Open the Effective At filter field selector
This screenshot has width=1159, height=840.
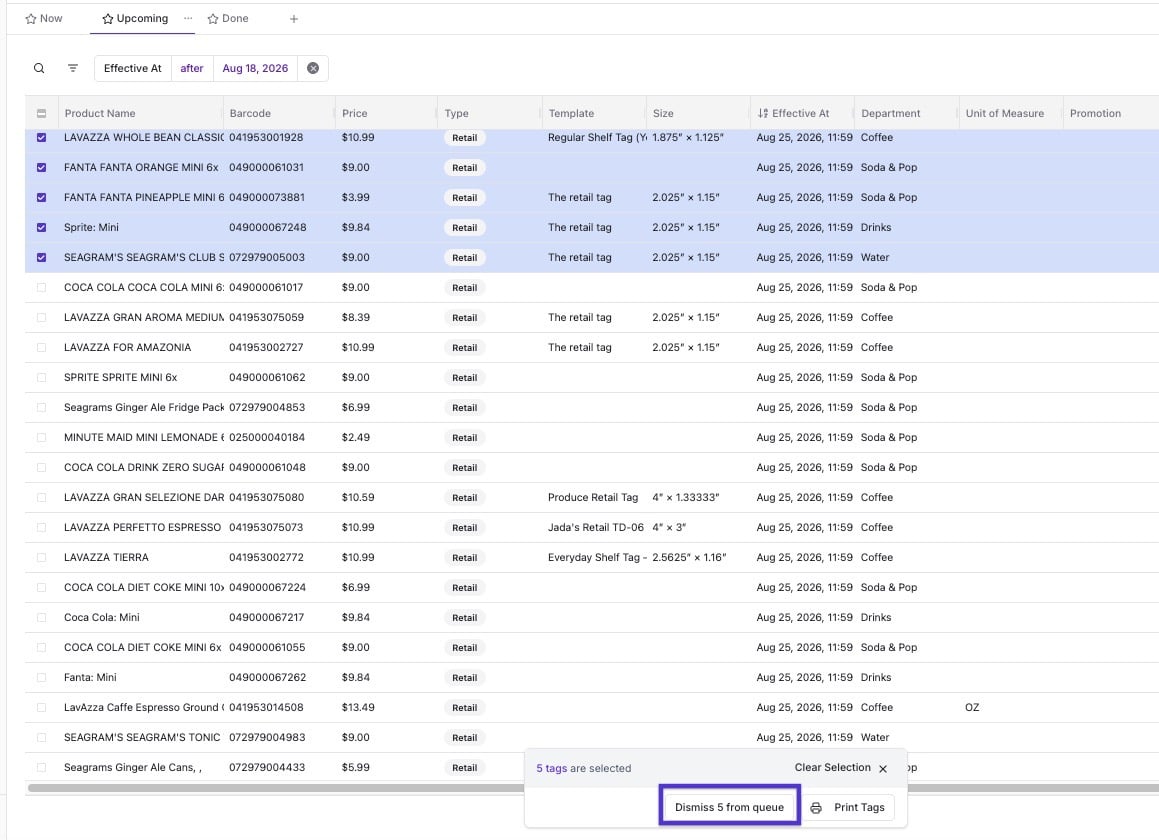point(132,68)
